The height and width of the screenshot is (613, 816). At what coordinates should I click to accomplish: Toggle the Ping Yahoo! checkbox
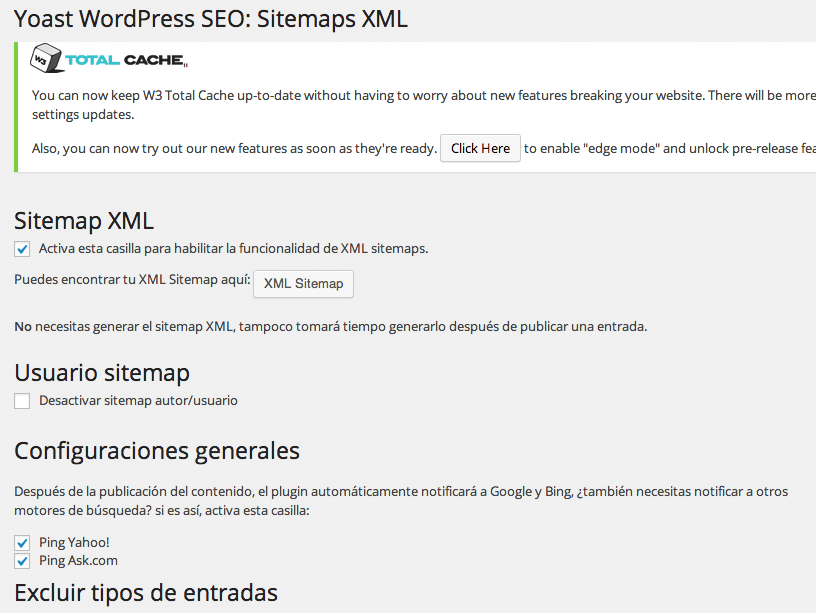click(22, 543)
